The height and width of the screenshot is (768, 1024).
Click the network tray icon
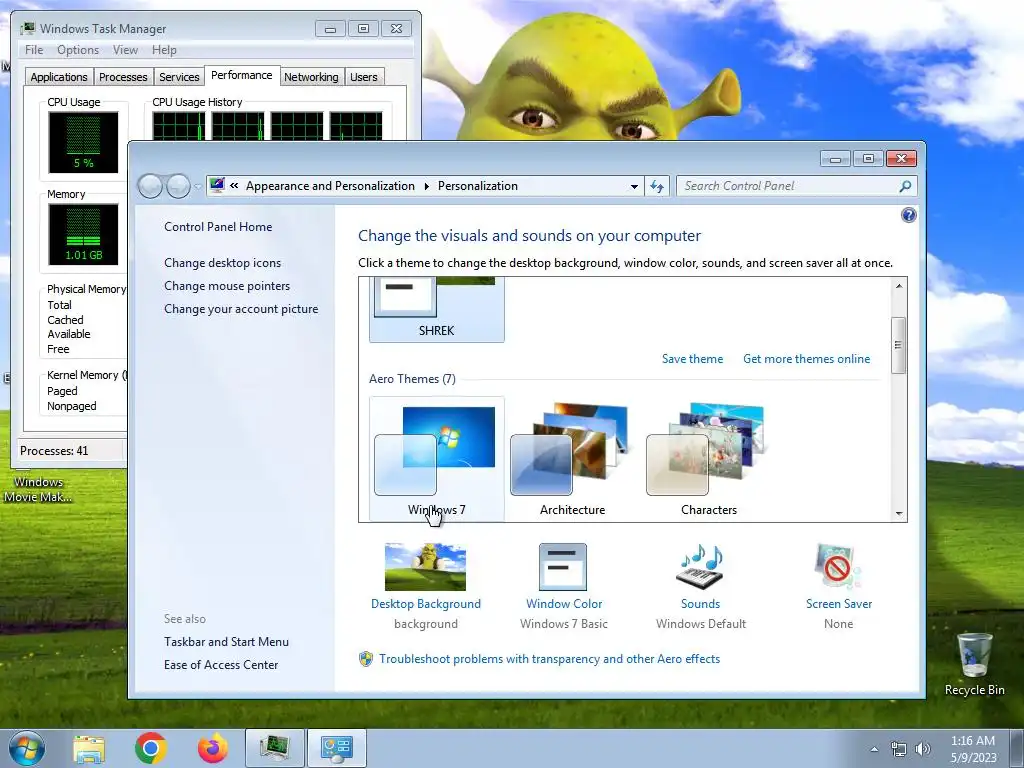[x=899, y=749]
